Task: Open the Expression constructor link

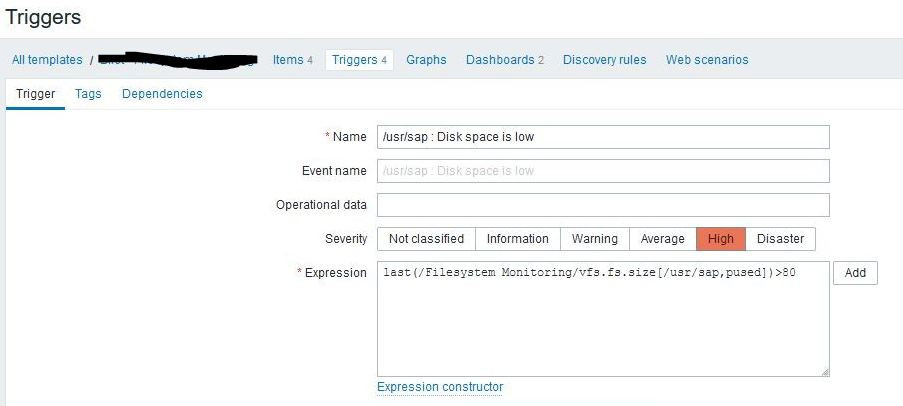Action: (x=440, y=387)
